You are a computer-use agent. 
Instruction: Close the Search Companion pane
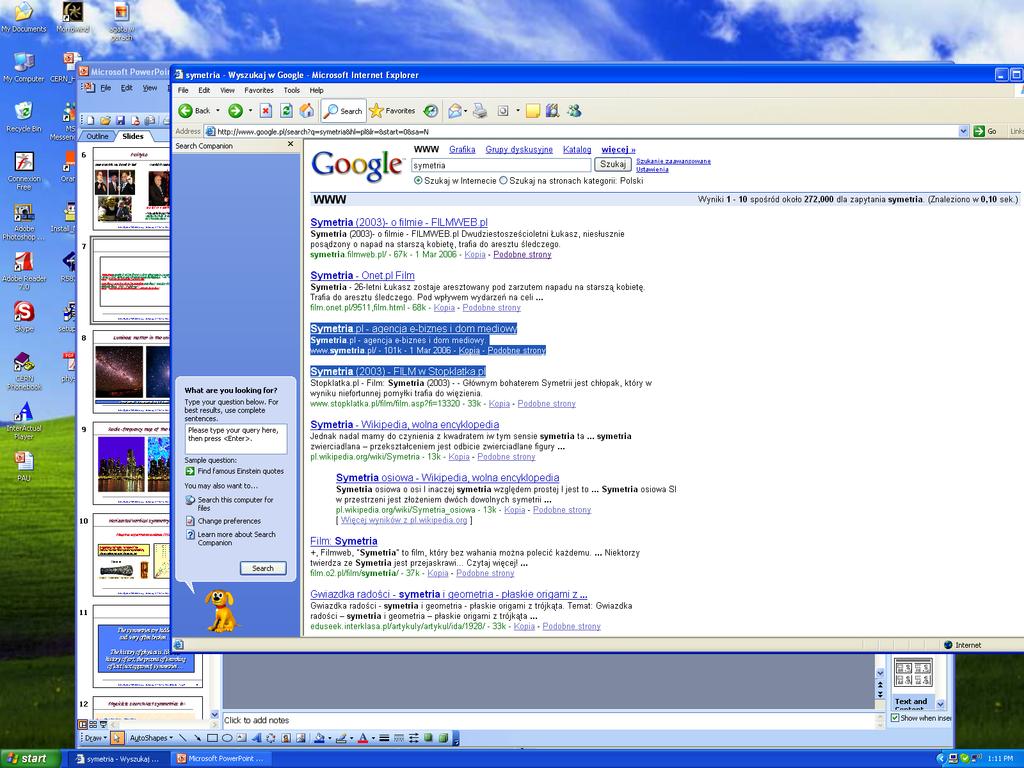[291, 144]
